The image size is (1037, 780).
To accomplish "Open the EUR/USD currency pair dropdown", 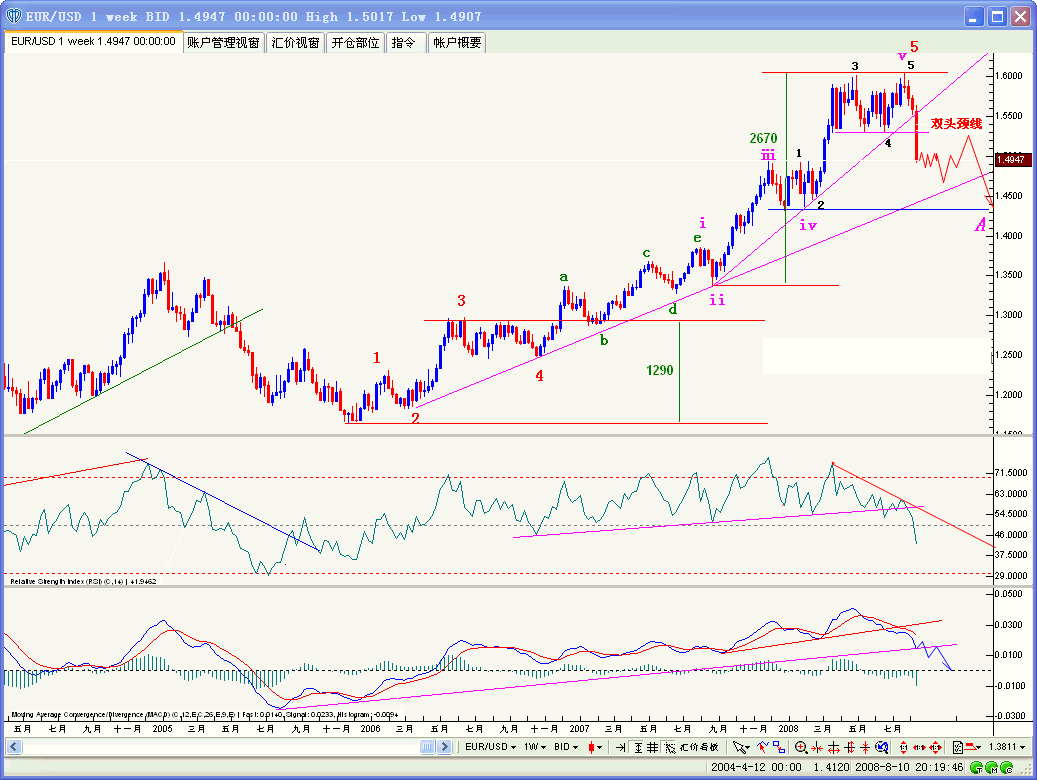I will (488, 747).
